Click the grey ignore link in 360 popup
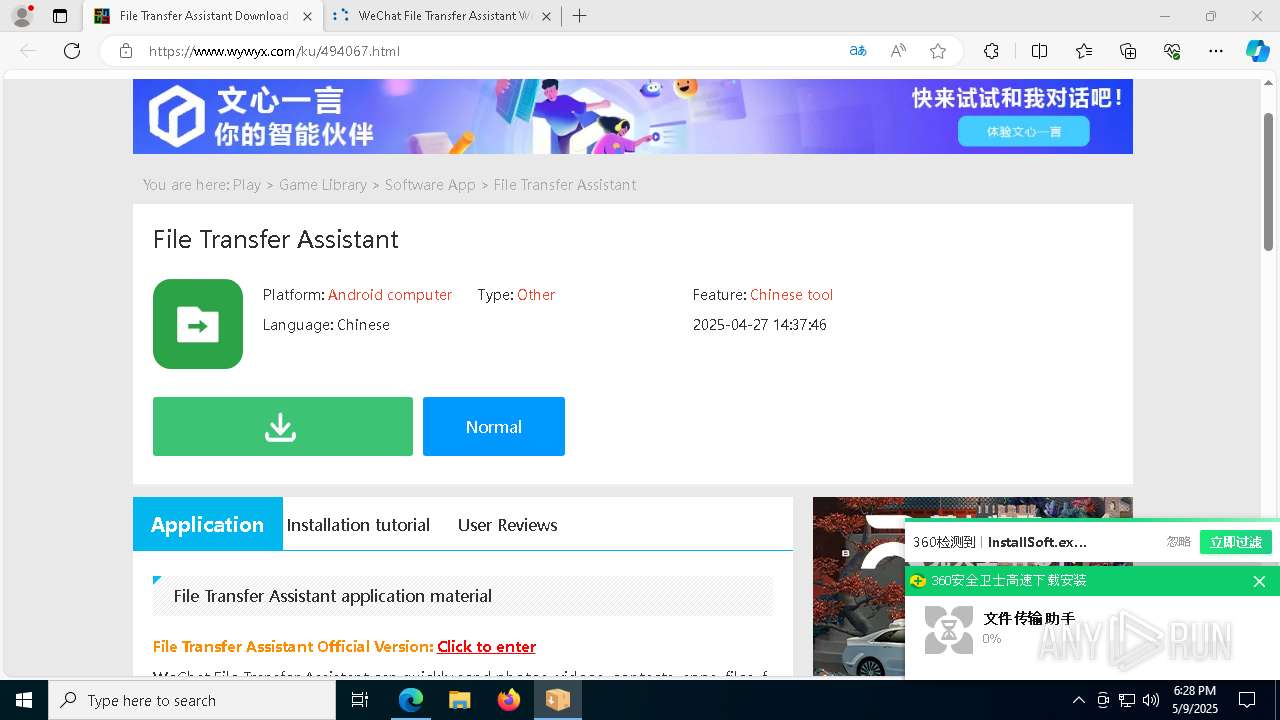The height and width of the screenshot is (720, 1280). point(1178,542)
